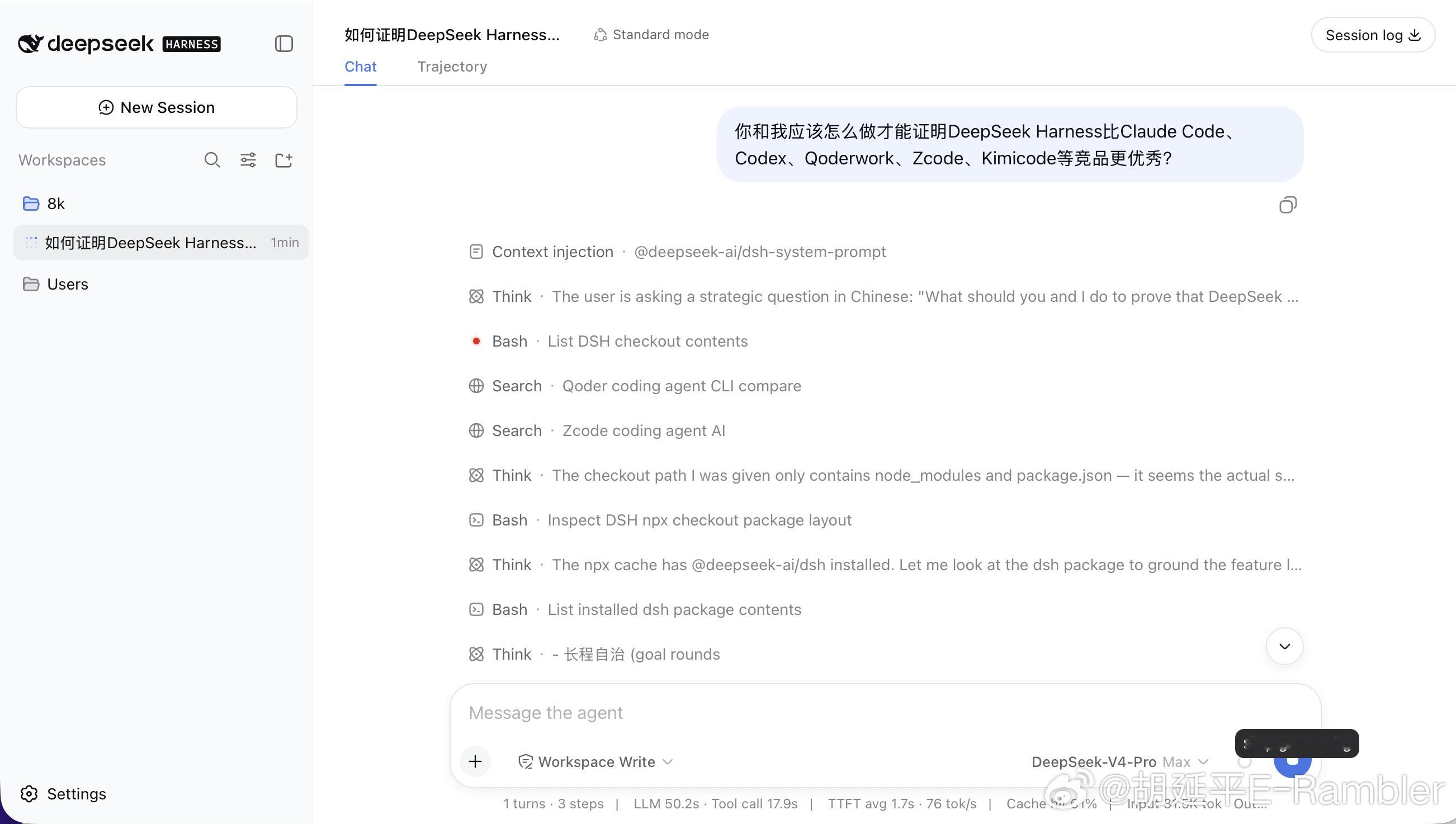Open the Users workspace folder
This screenshot has width=1456, height=824.
click(160, 284)
